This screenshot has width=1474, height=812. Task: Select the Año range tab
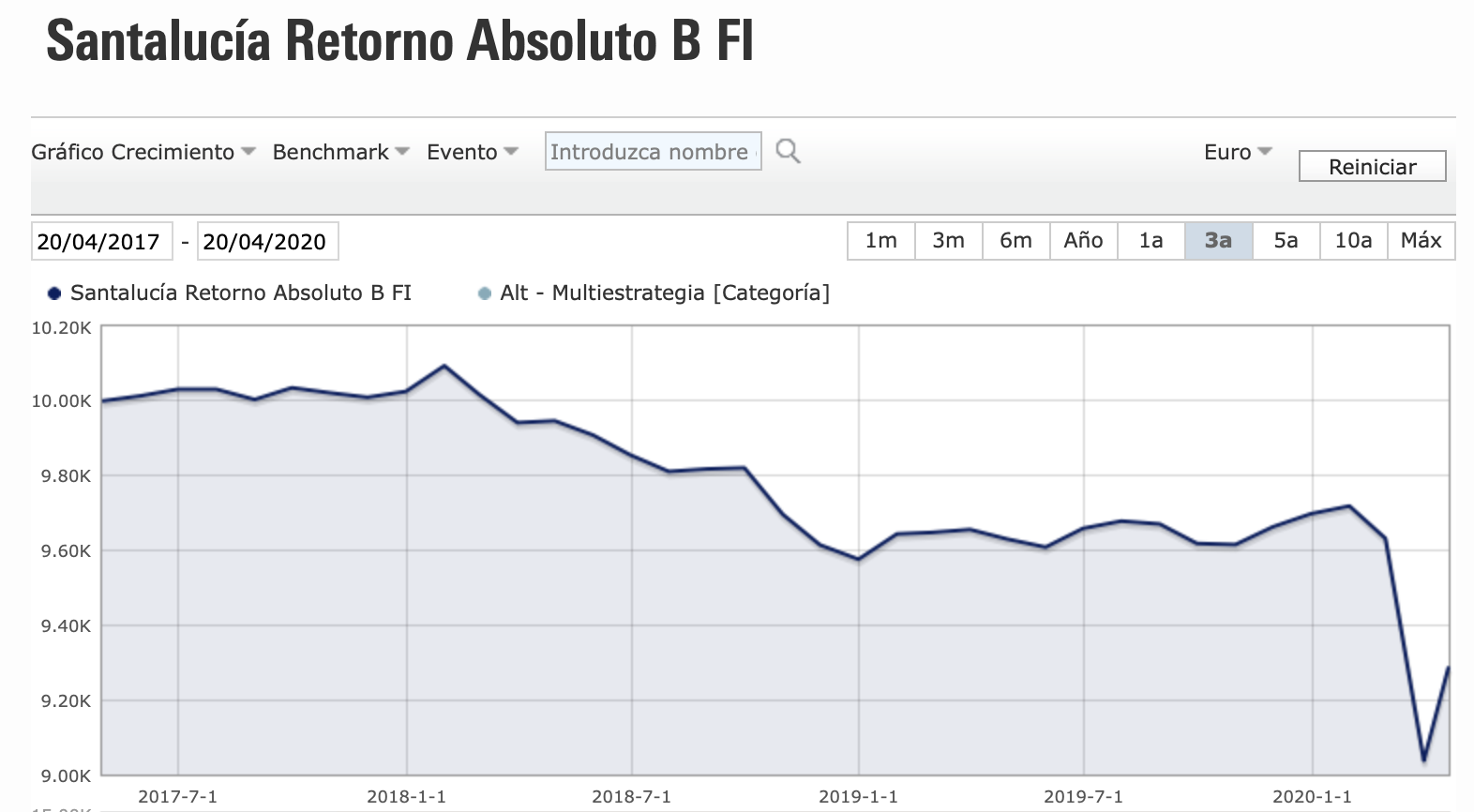click(1083, 241)
